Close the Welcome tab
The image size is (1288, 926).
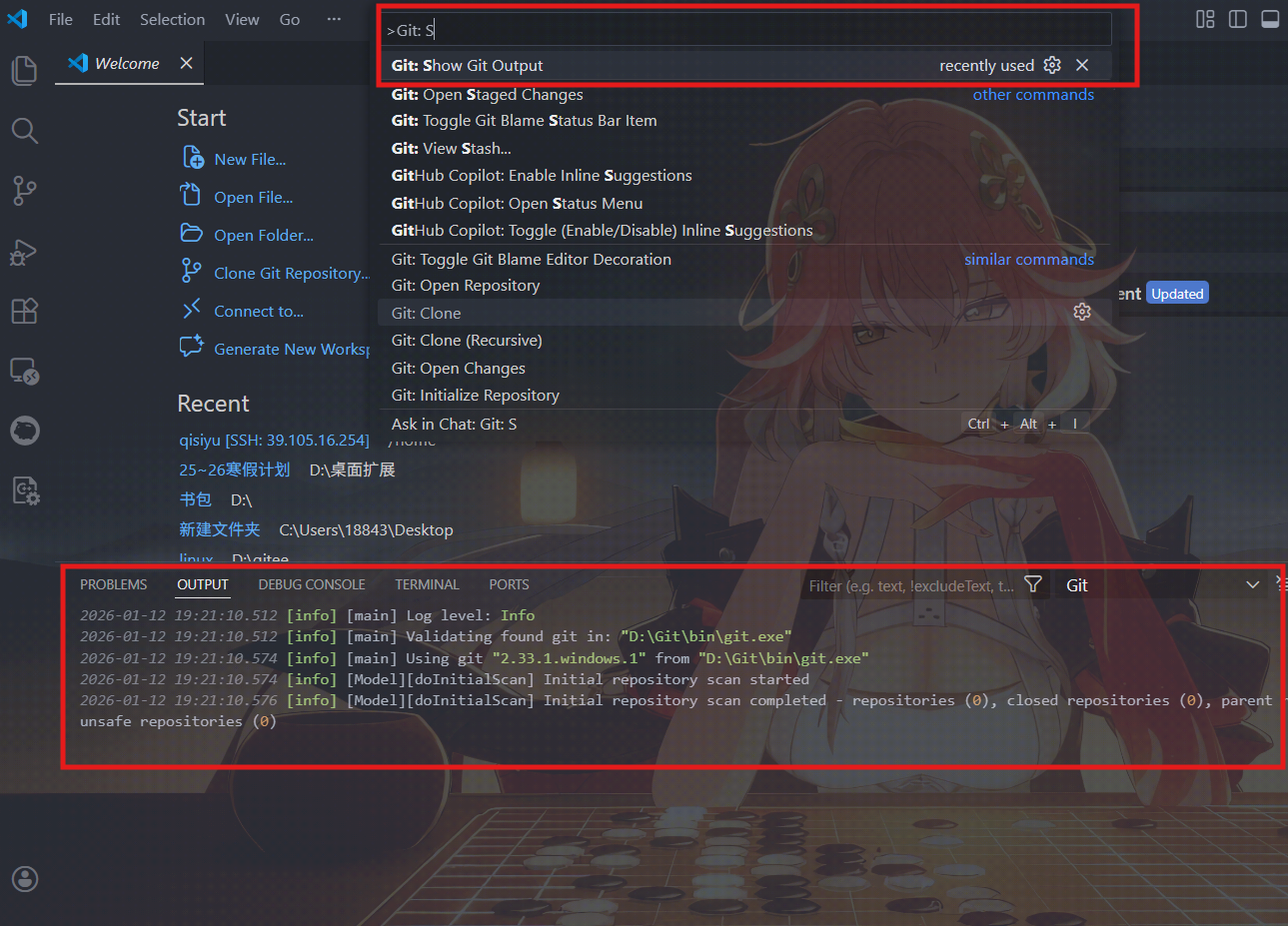(186, 63)
